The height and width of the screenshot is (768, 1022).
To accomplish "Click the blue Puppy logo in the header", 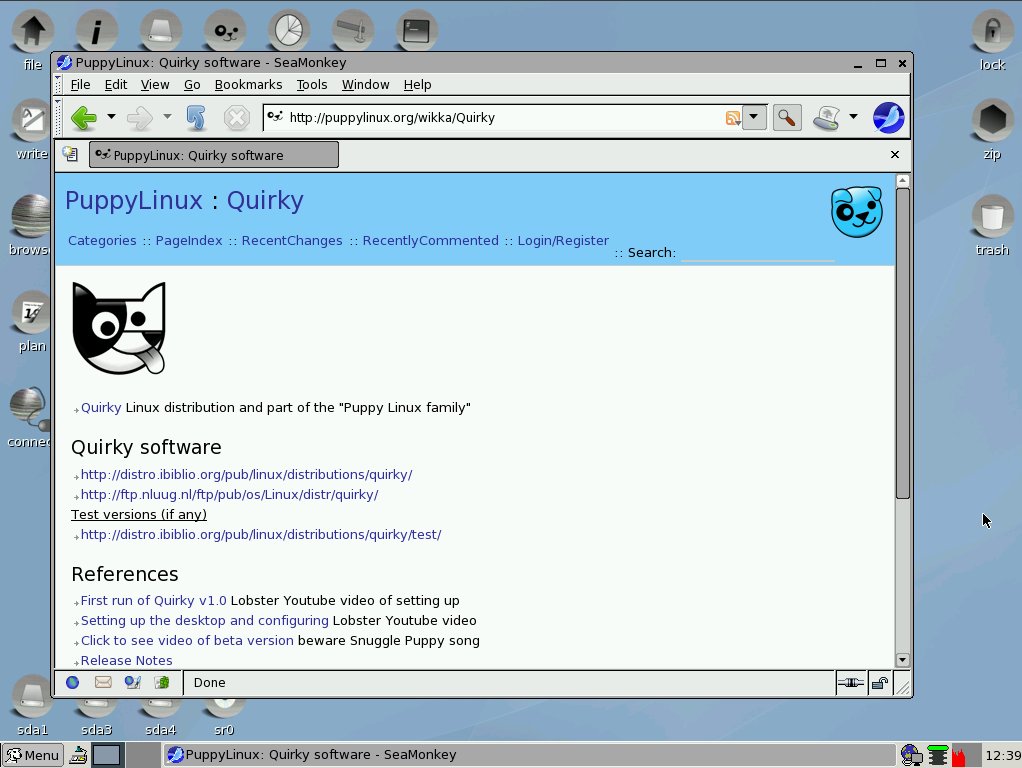I will [856, 212].
